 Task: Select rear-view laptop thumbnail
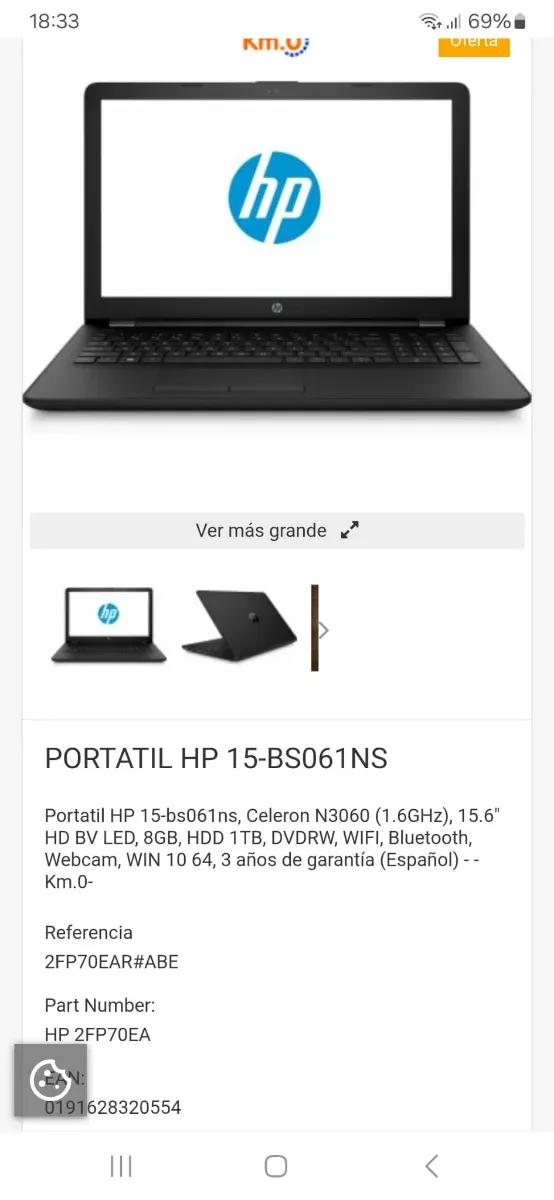[240, 626]
